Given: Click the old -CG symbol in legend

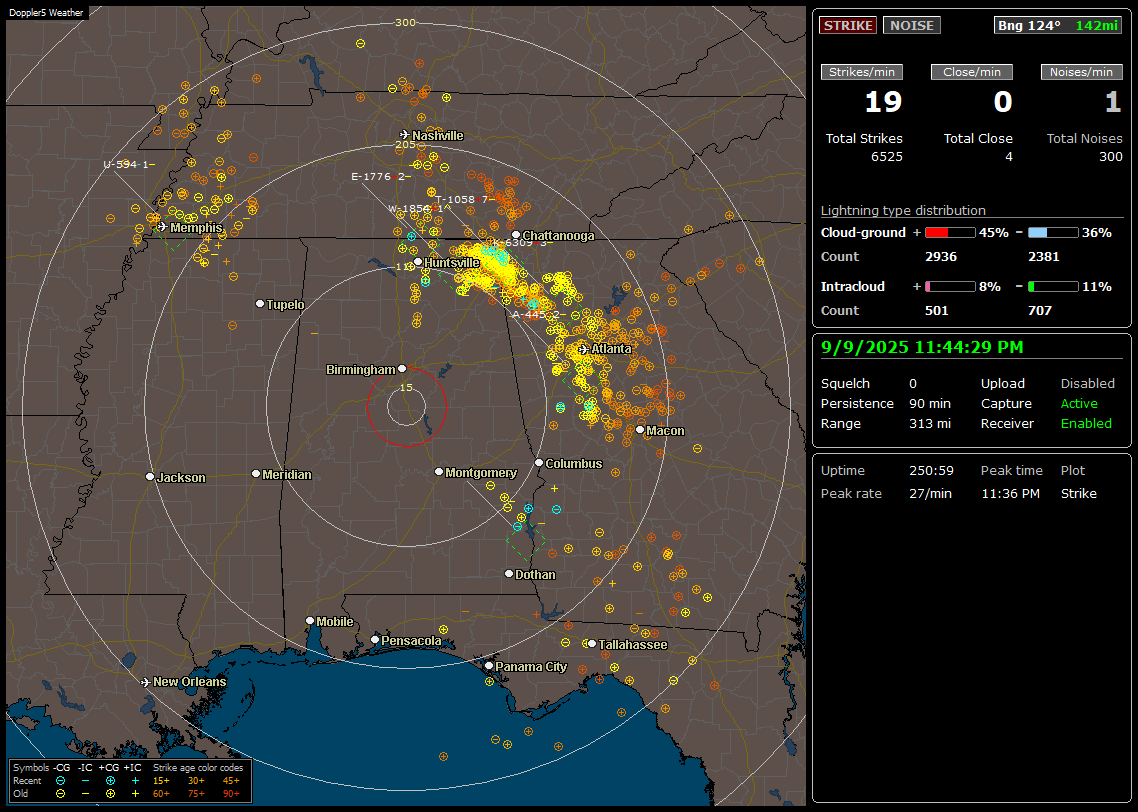Looking at the screenshot, I should [61, 794].
